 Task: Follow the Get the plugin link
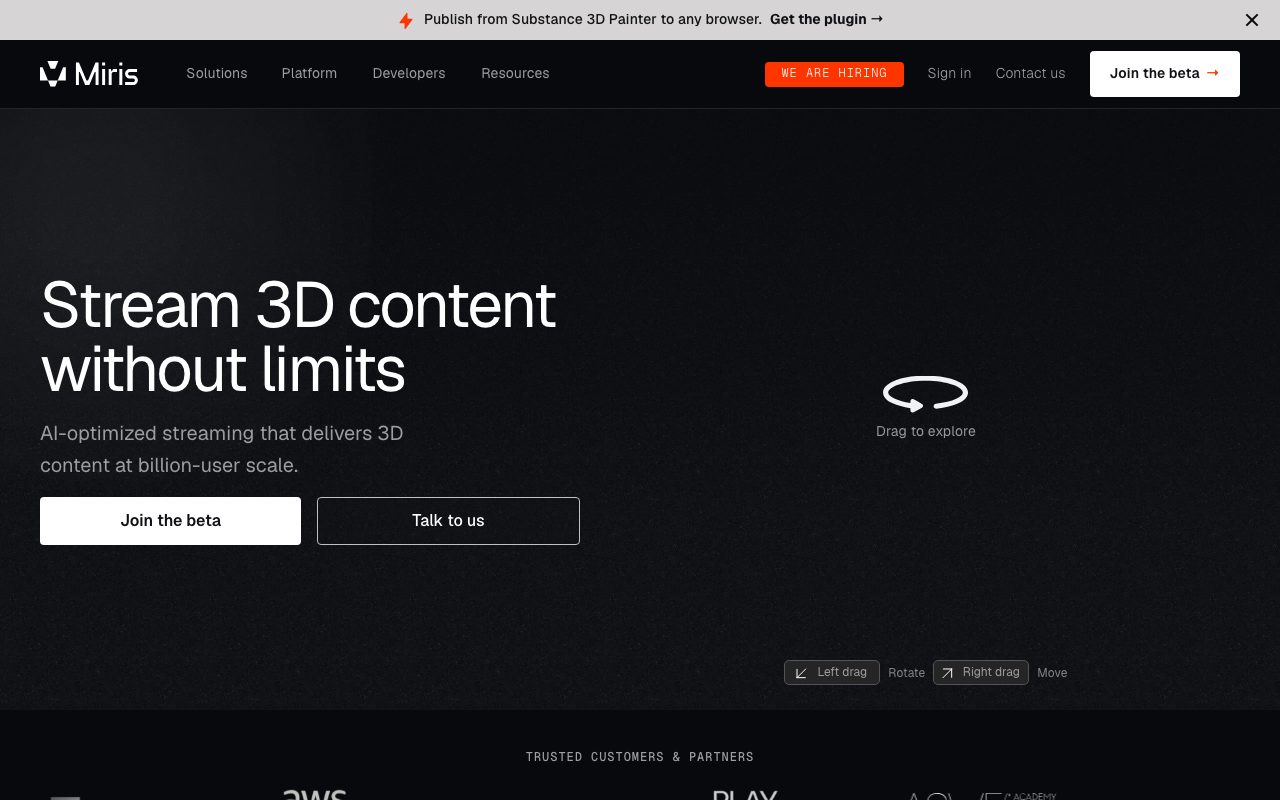tap(826, 19)
